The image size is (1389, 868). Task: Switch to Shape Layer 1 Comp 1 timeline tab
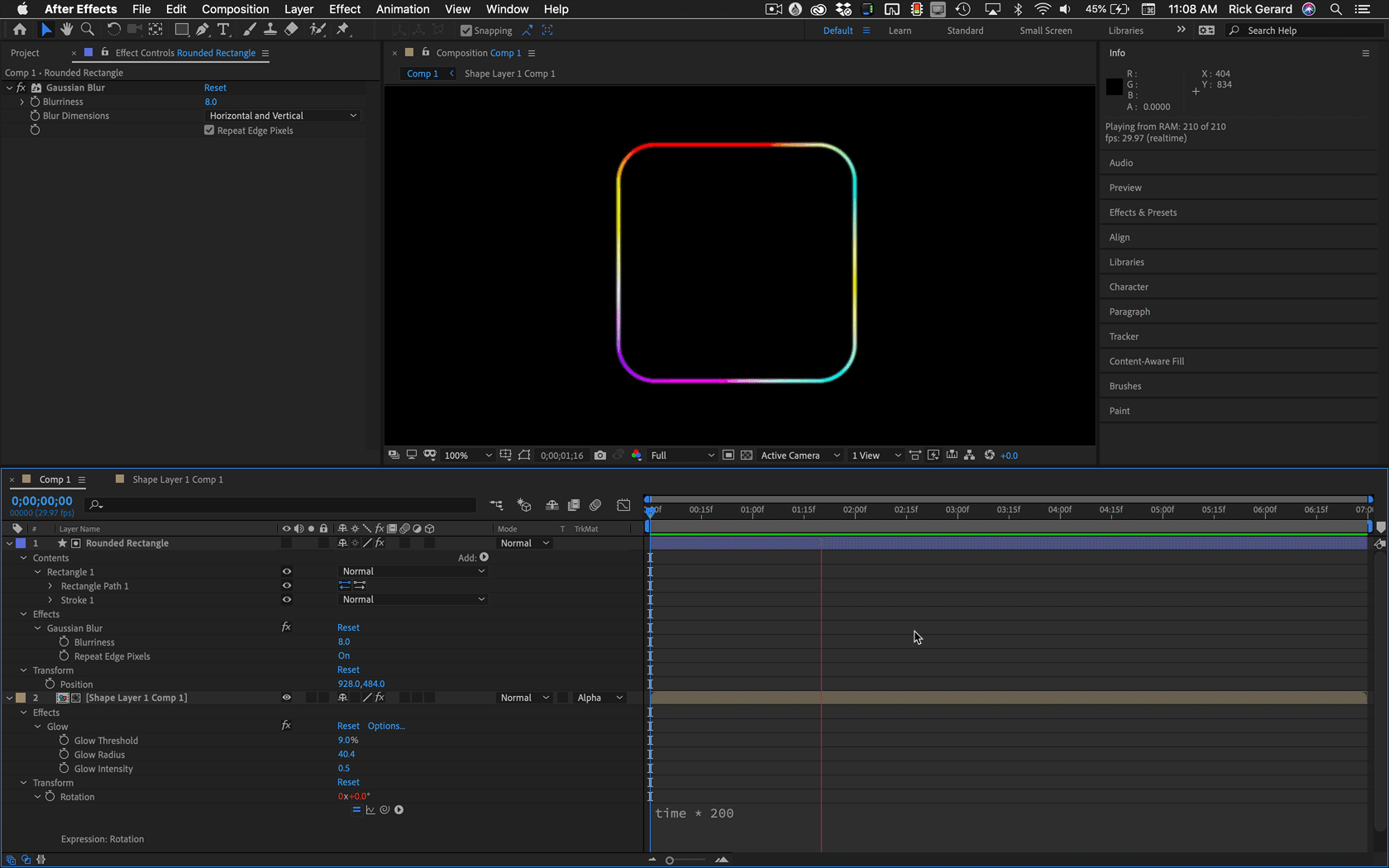tap(177, 479)
